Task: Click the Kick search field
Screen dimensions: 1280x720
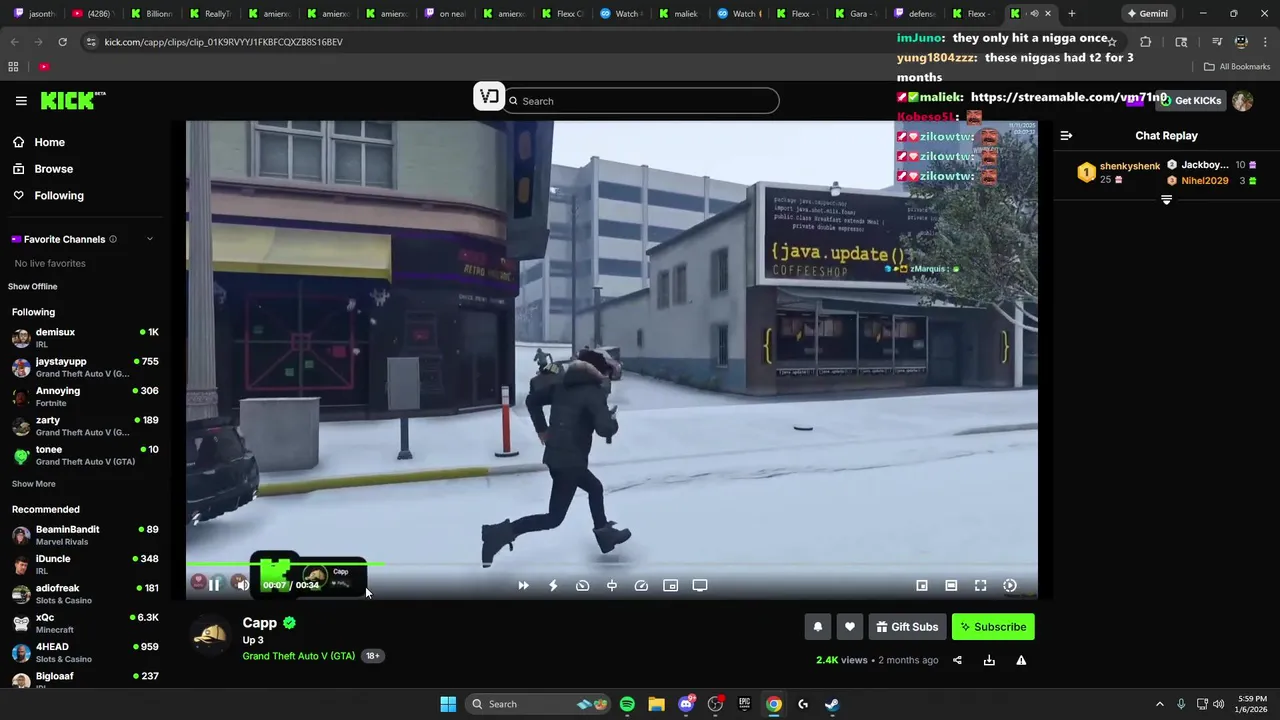Action: [641, 101]
